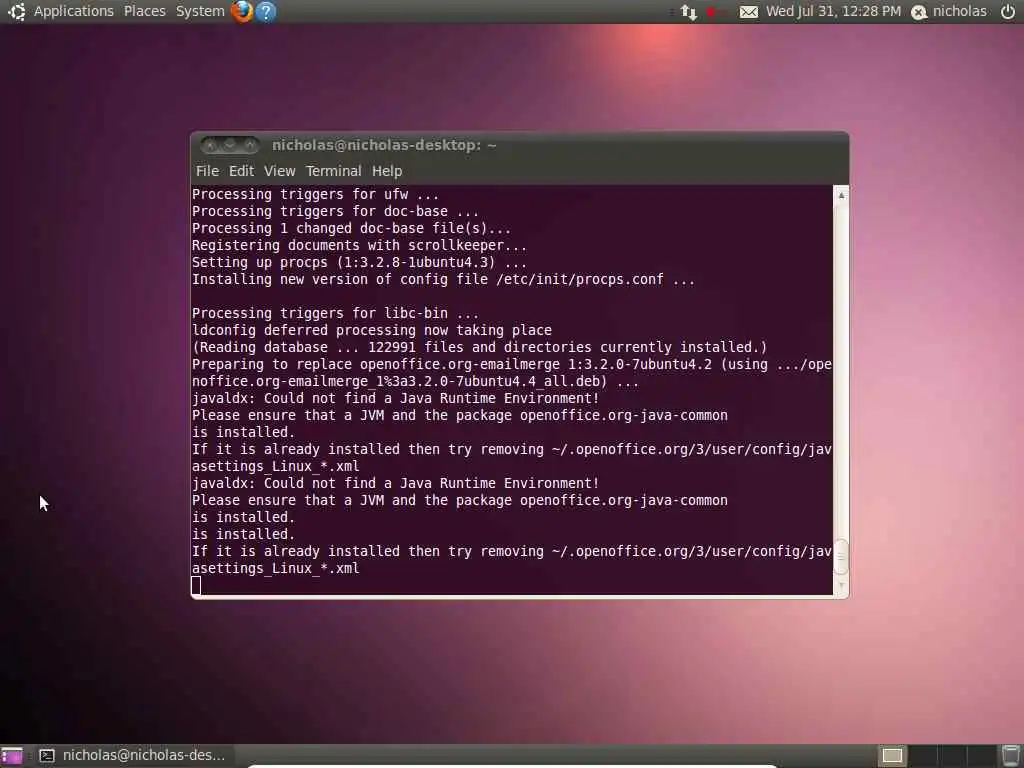Open the network connection indicator
Image resolution: width=1024 pixels, height=768 pixels.
point(688,12)
